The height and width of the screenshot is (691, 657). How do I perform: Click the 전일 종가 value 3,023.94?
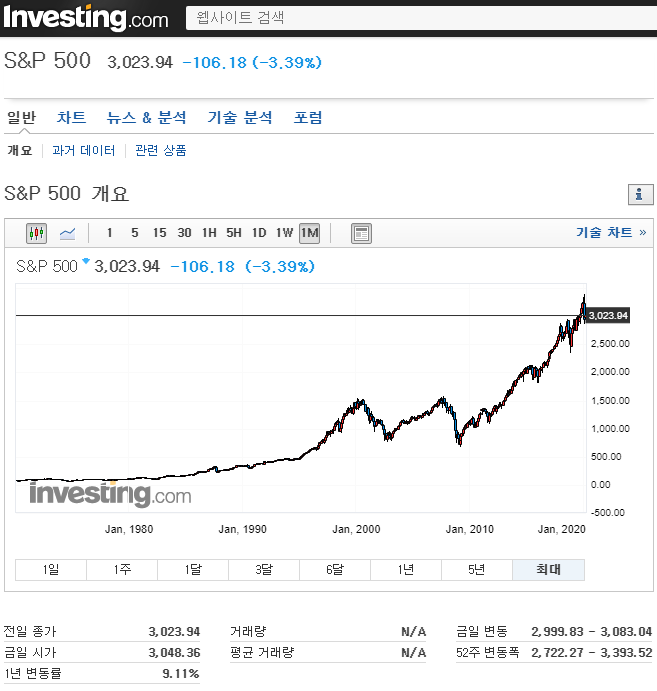point(174,632)
